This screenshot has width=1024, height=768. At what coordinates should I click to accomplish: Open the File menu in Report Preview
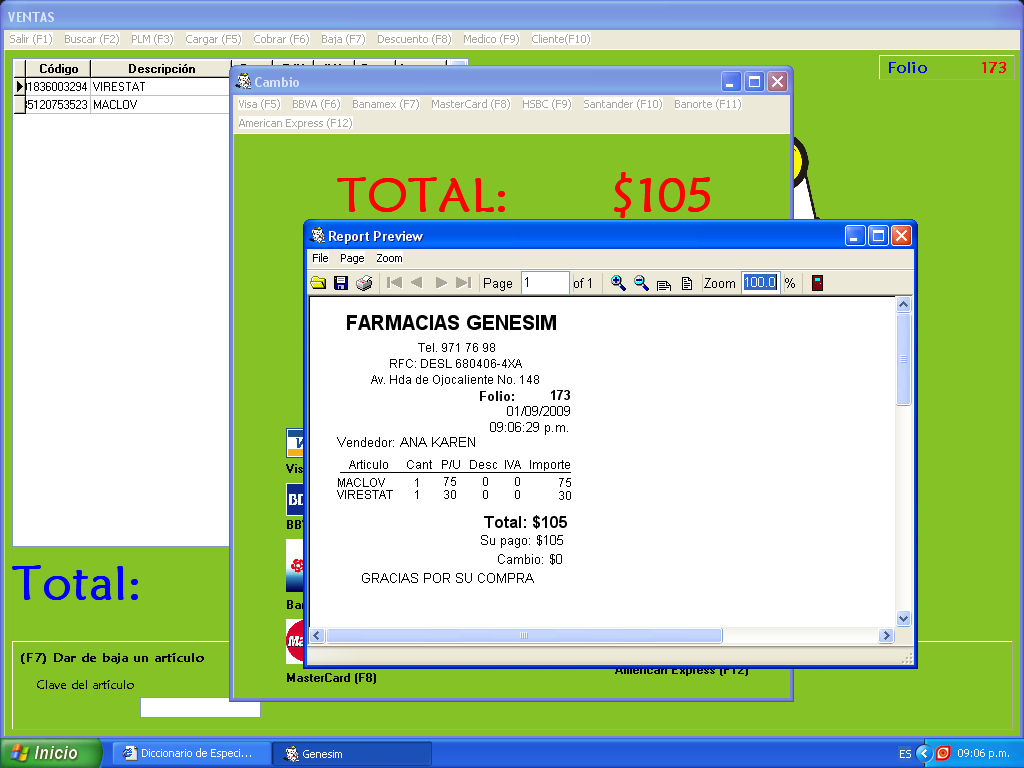320,258
